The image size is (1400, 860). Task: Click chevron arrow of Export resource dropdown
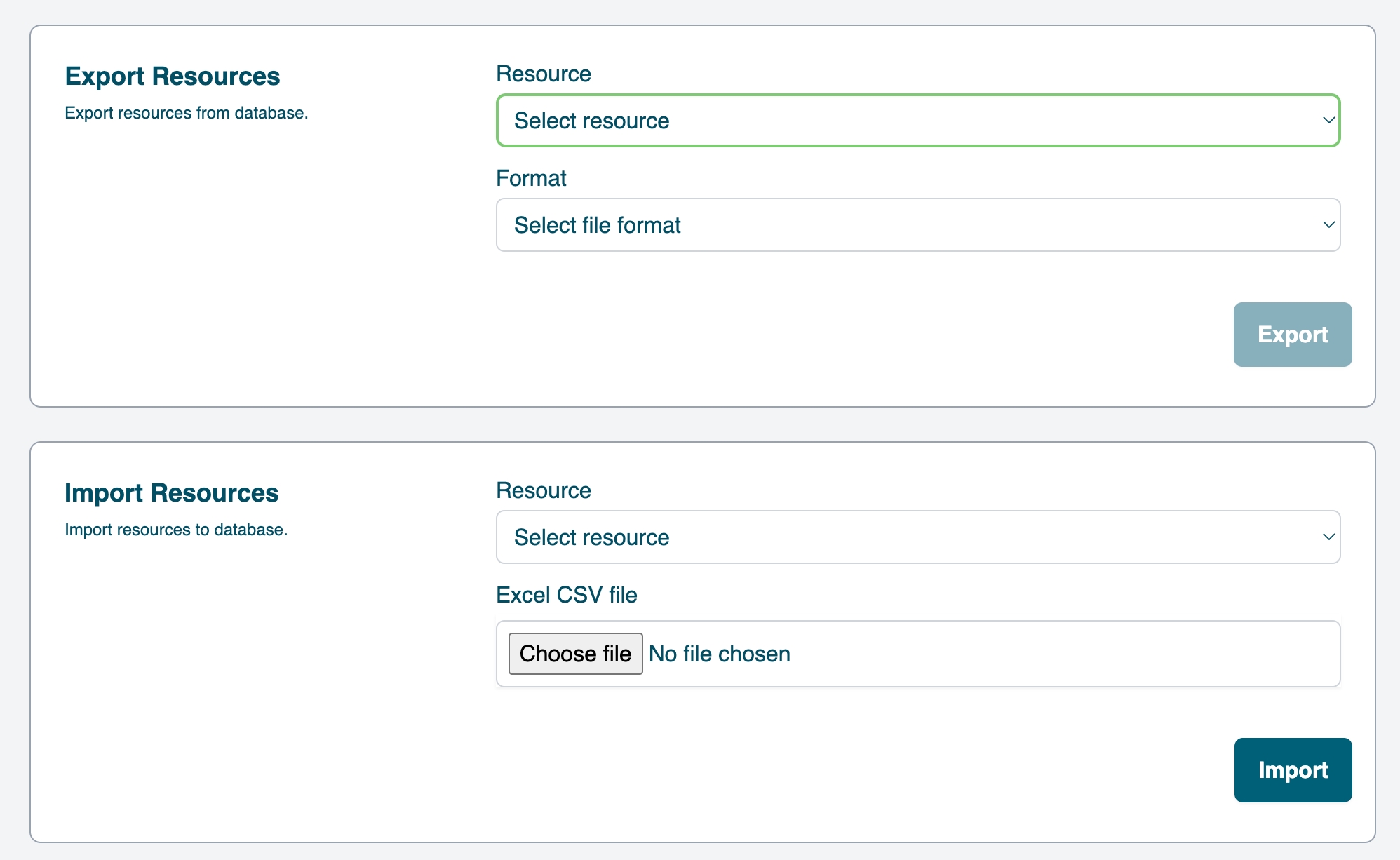(1328, 121)
